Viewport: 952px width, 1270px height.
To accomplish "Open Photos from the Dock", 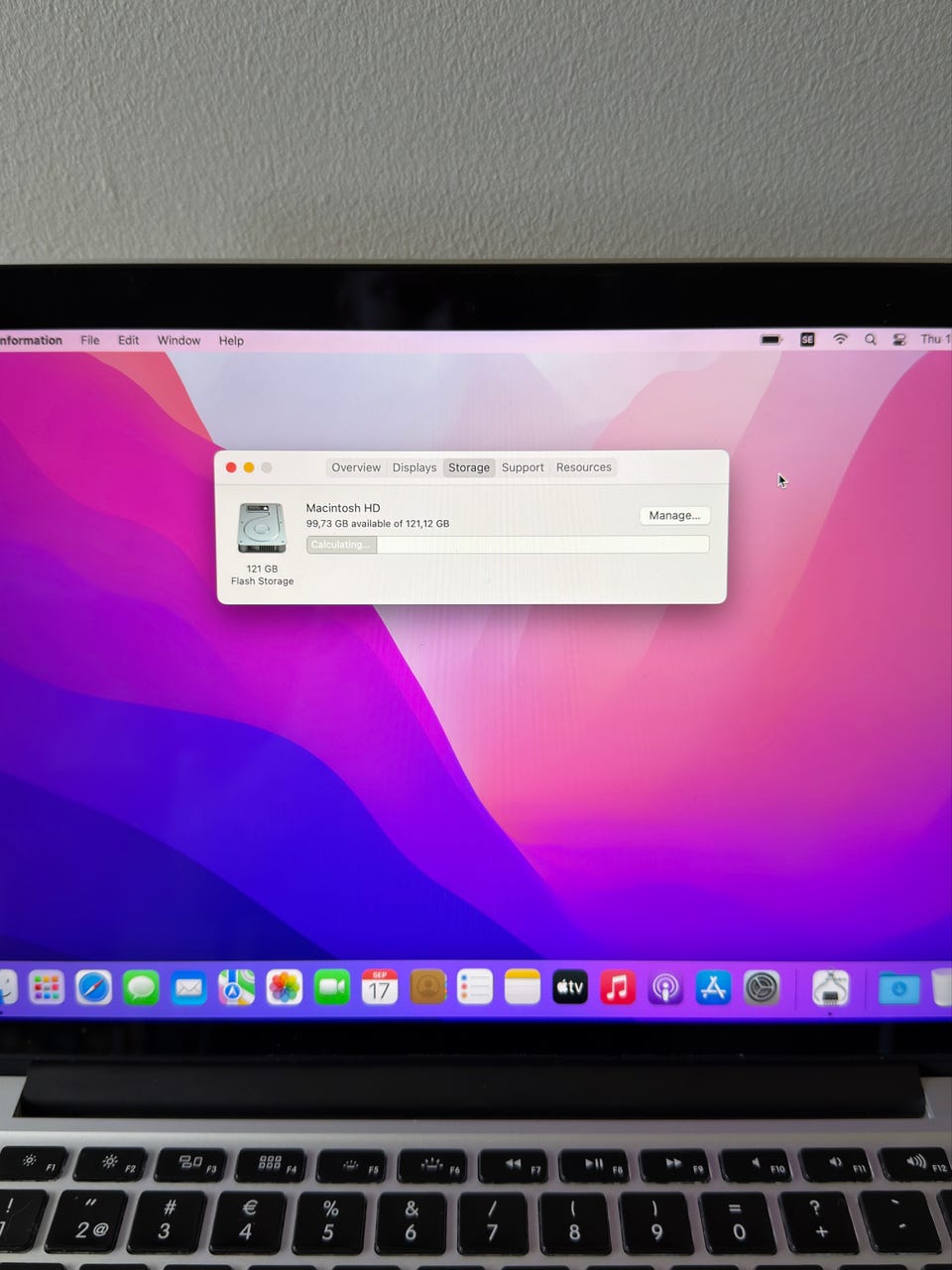I will pyautogui.click(x=284, y=987).
